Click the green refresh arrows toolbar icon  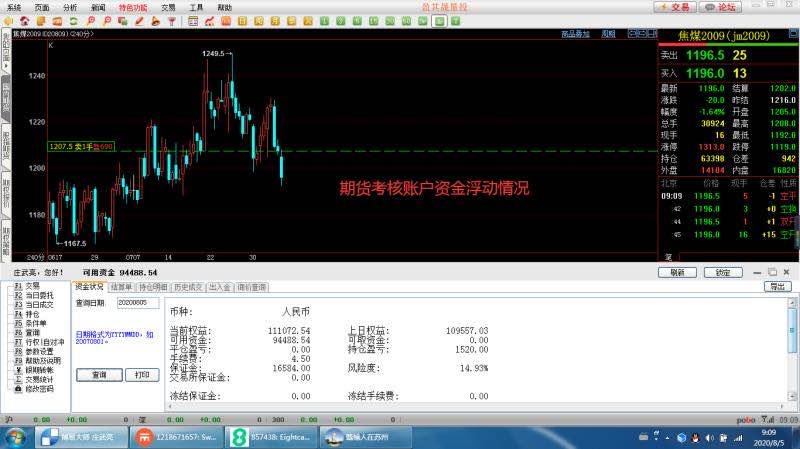74,21
